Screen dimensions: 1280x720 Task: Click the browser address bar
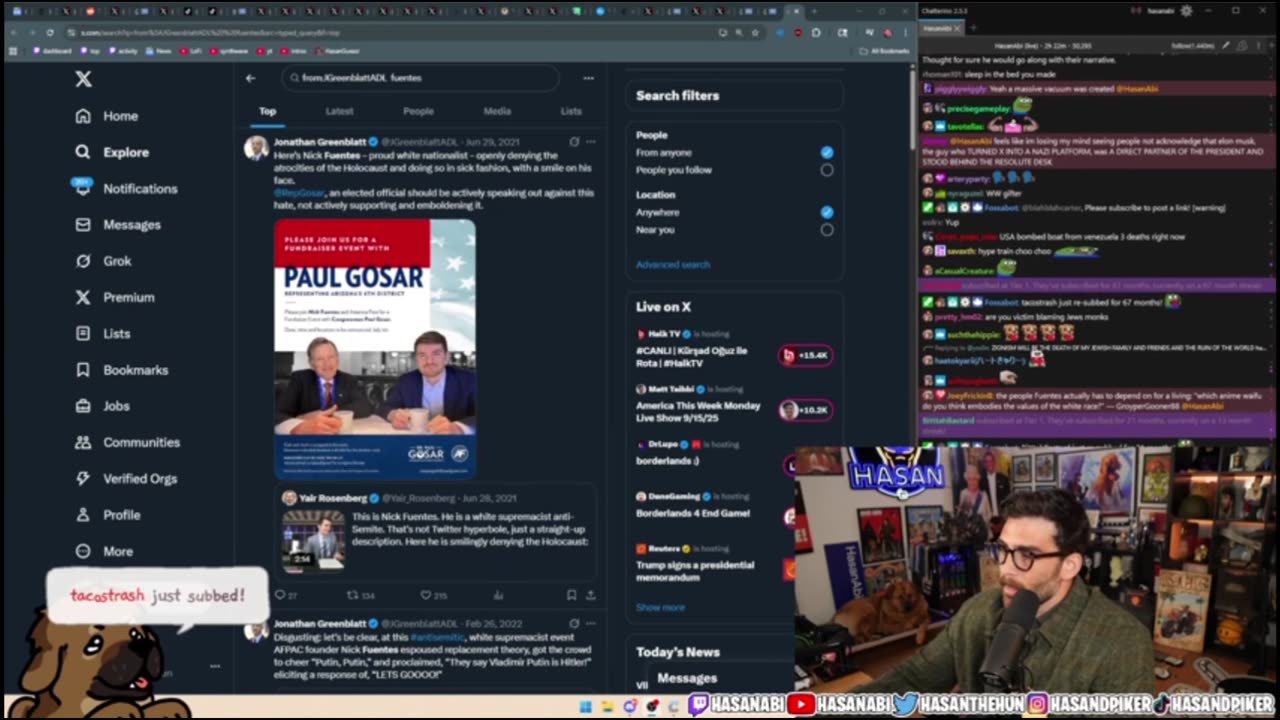[390, 32]
